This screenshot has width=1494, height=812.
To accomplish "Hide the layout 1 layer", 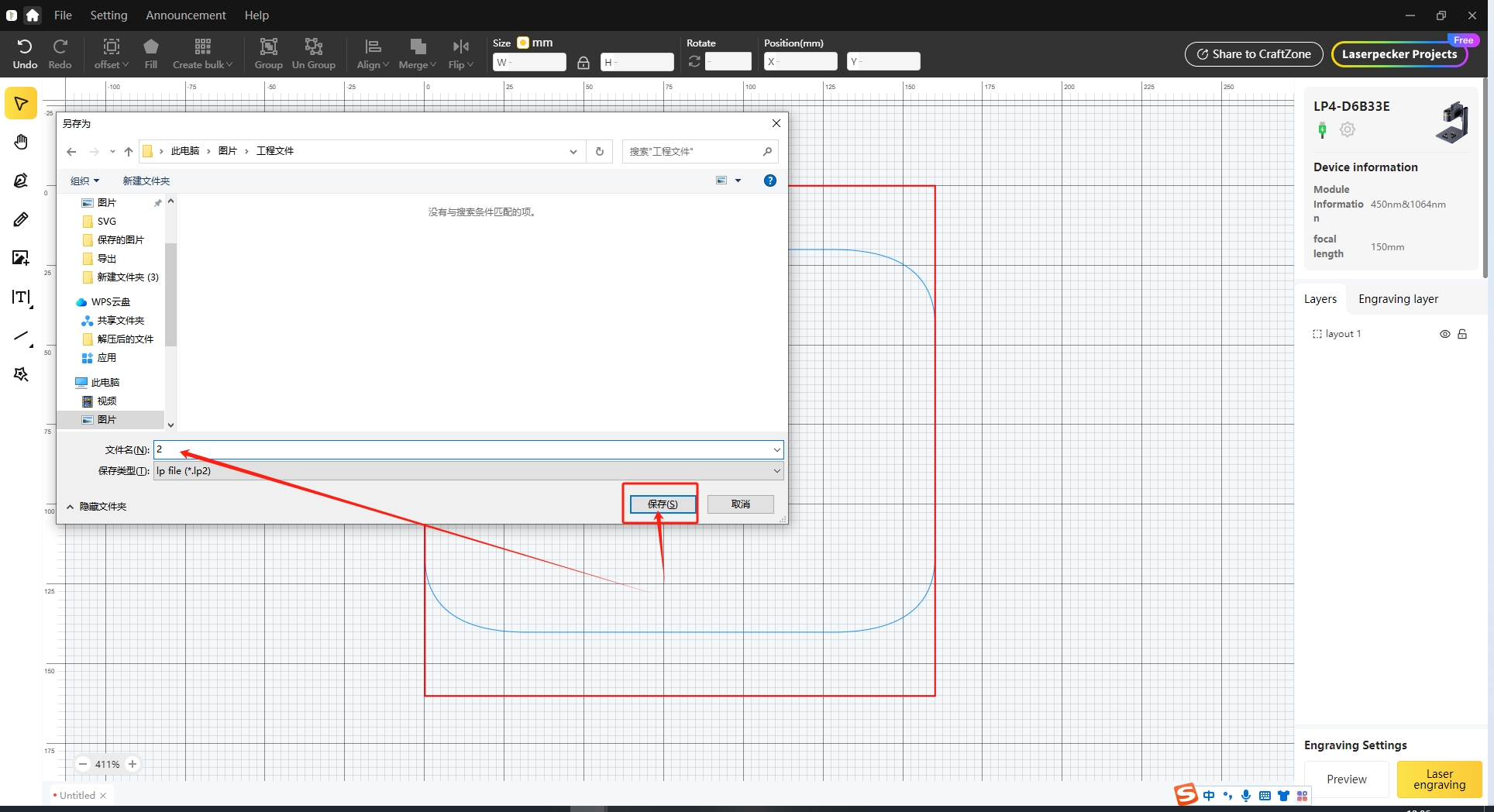I will (1445, 333).
